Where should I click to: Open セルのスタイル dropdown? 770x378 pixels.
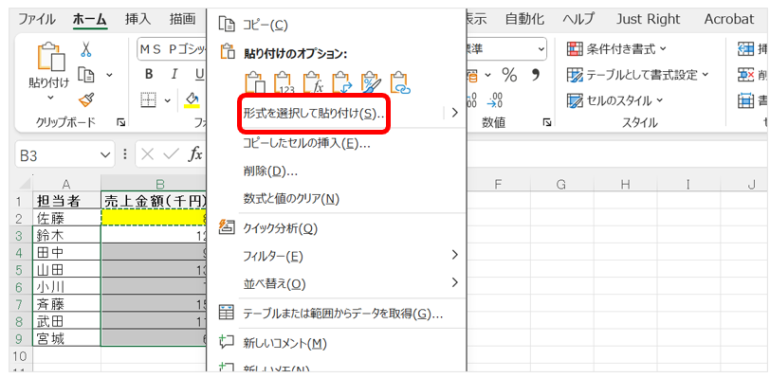pyautogui.click(x=615, y=101)
